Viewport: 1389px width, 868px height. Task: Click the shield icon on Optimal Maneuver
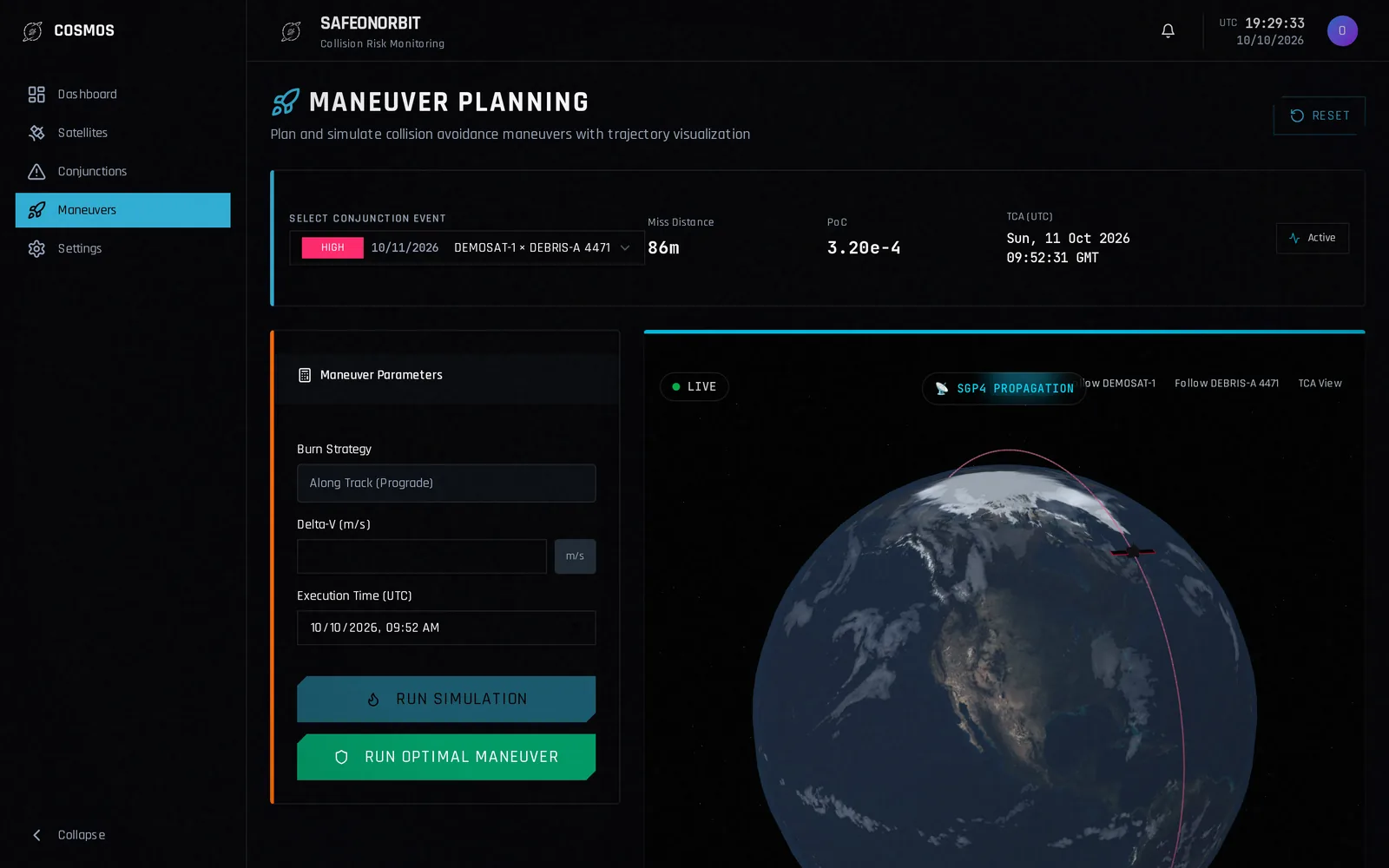341,758
